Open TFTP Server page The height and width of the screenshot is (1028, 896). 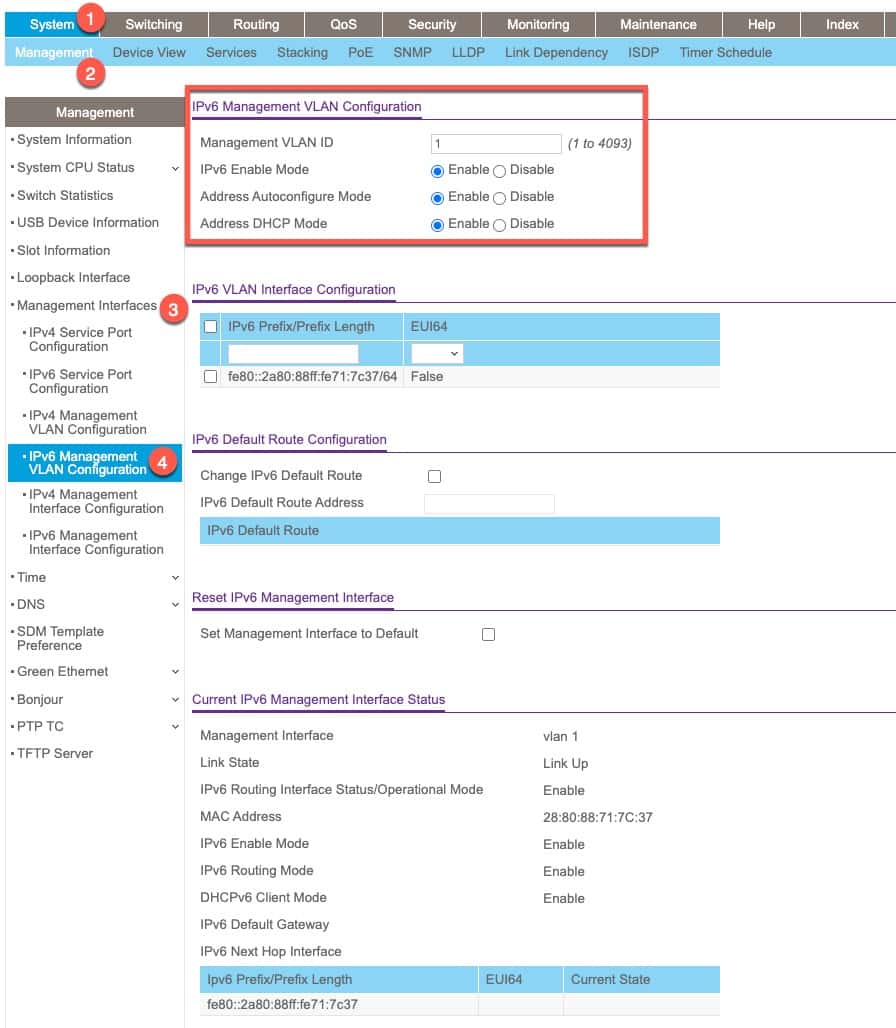55,754
